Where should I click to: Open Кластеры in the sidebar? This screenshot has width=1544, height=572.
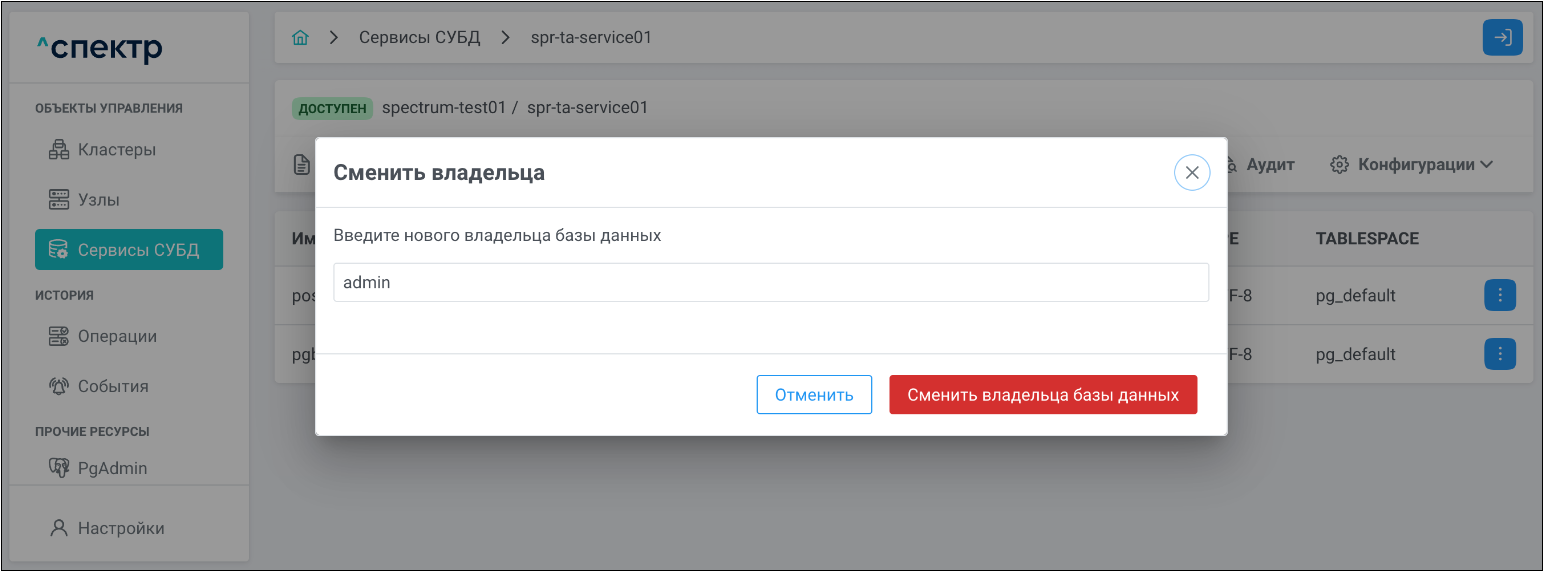pos(117,150)
